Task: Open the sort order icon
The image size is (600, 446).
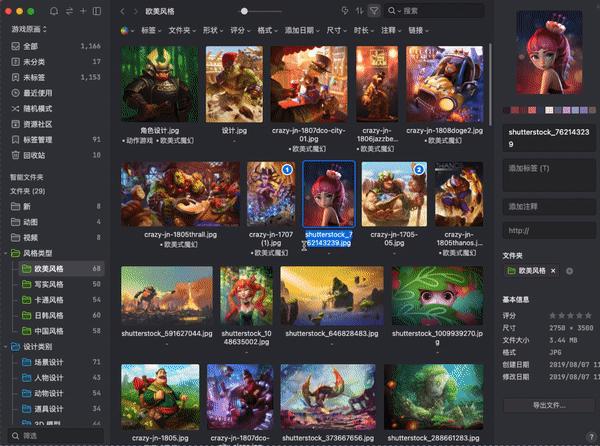Action: point(359,11)
